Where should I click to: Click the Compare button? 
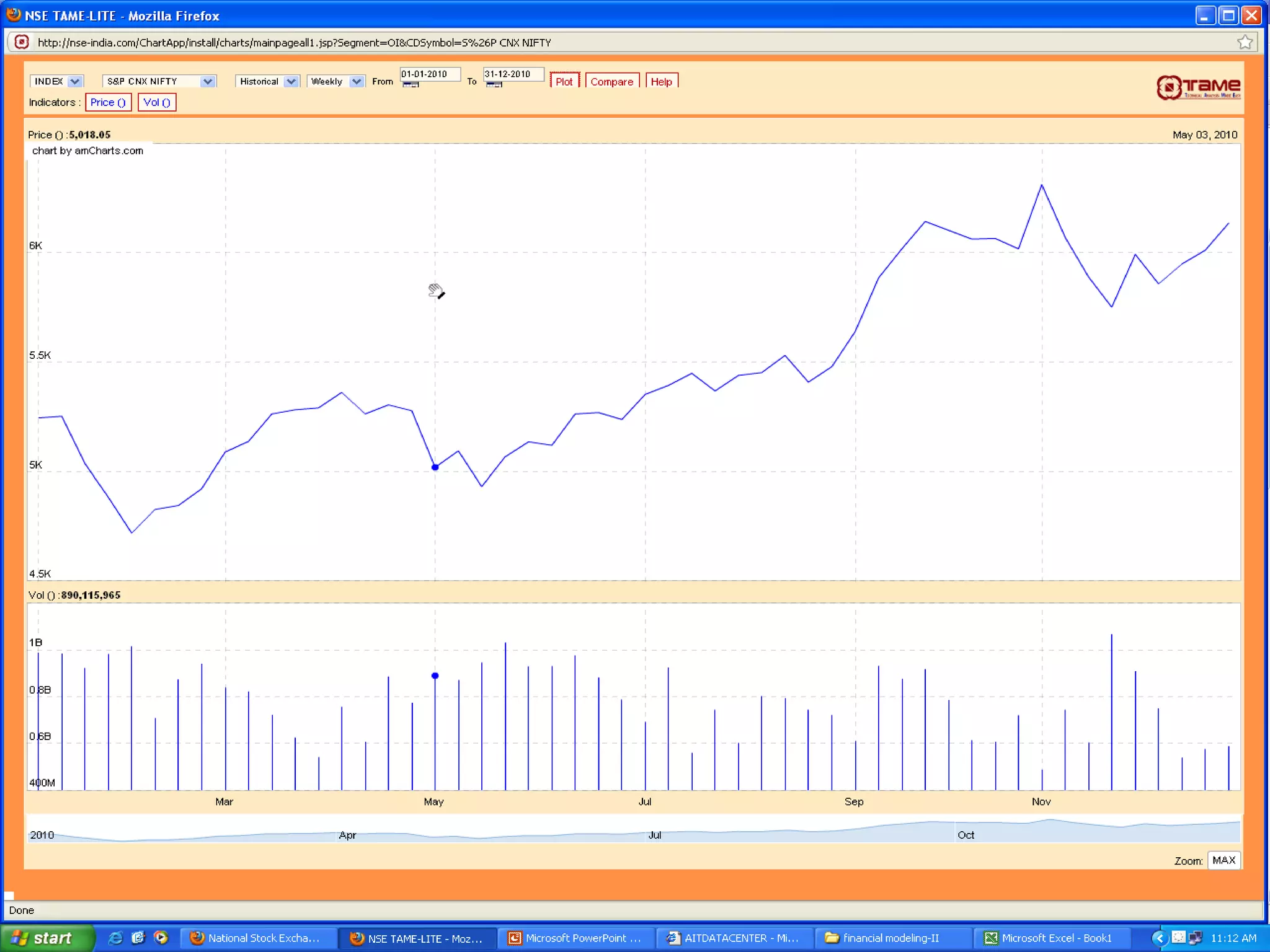pyautogui.click(x=611, y=81)
